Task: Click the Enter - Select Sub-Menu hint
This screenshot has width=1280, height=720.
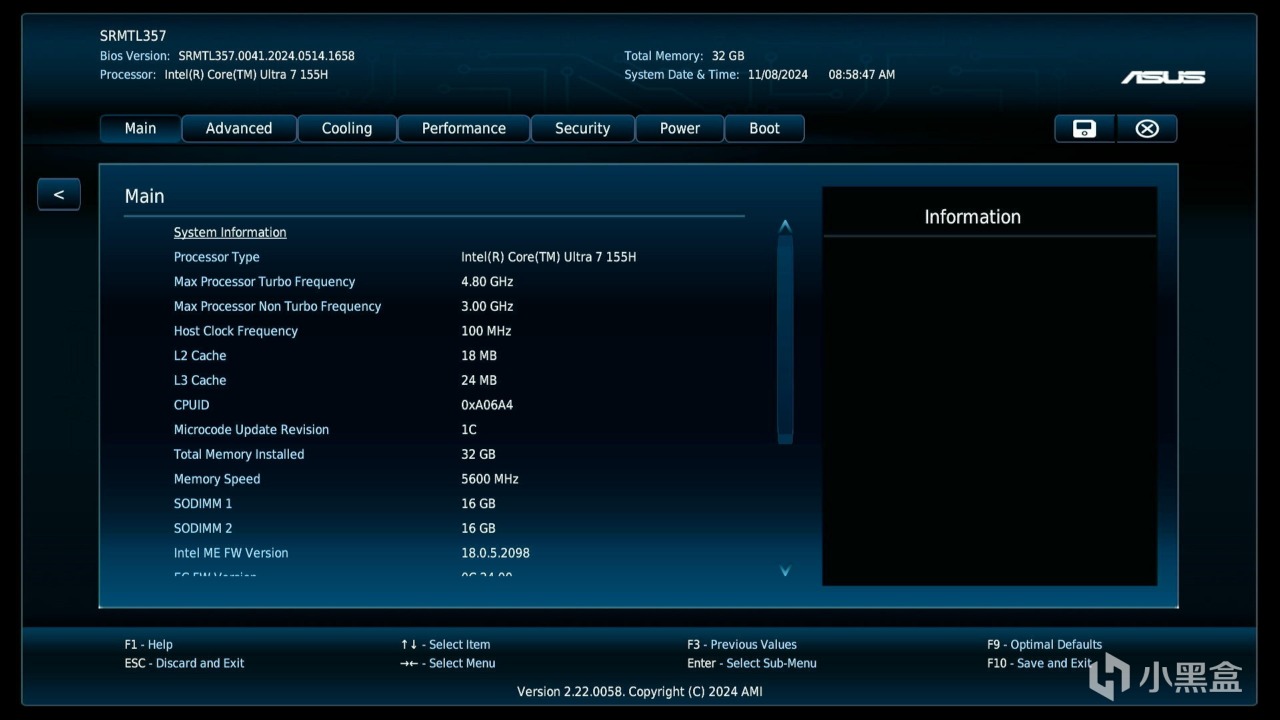Action: (752, 663)
